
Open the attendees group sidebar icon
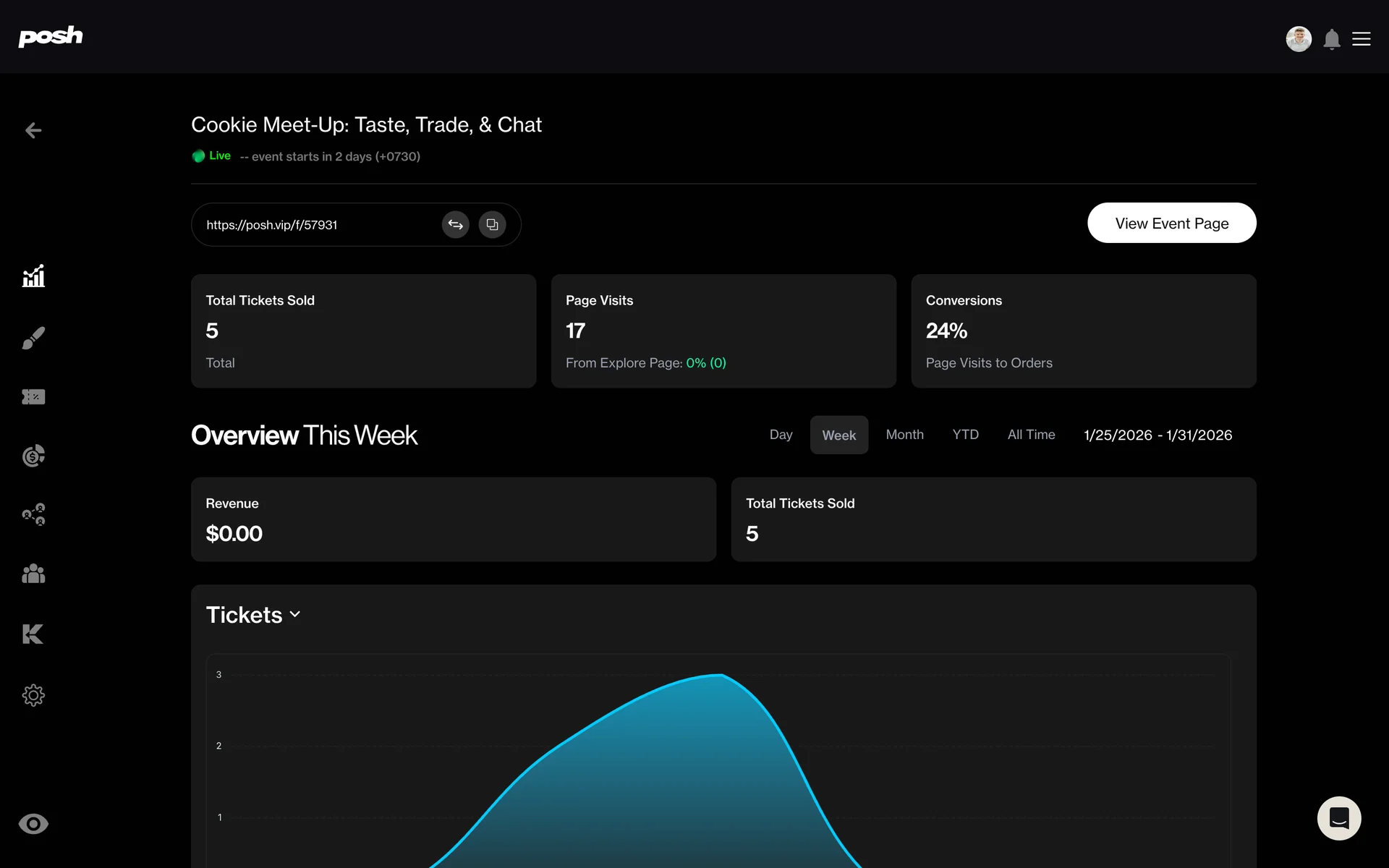point(33,574)
